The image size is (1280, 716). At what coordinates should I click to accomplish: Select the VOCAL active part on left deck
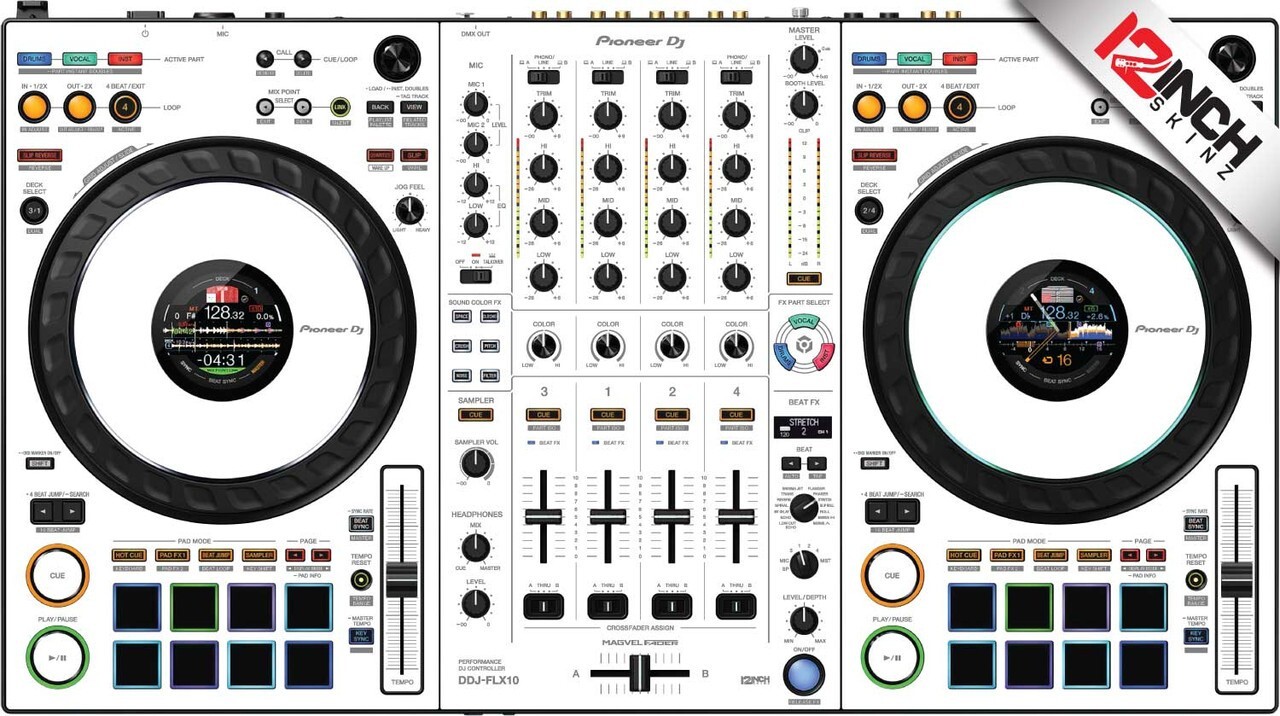[x=78, y=59]
